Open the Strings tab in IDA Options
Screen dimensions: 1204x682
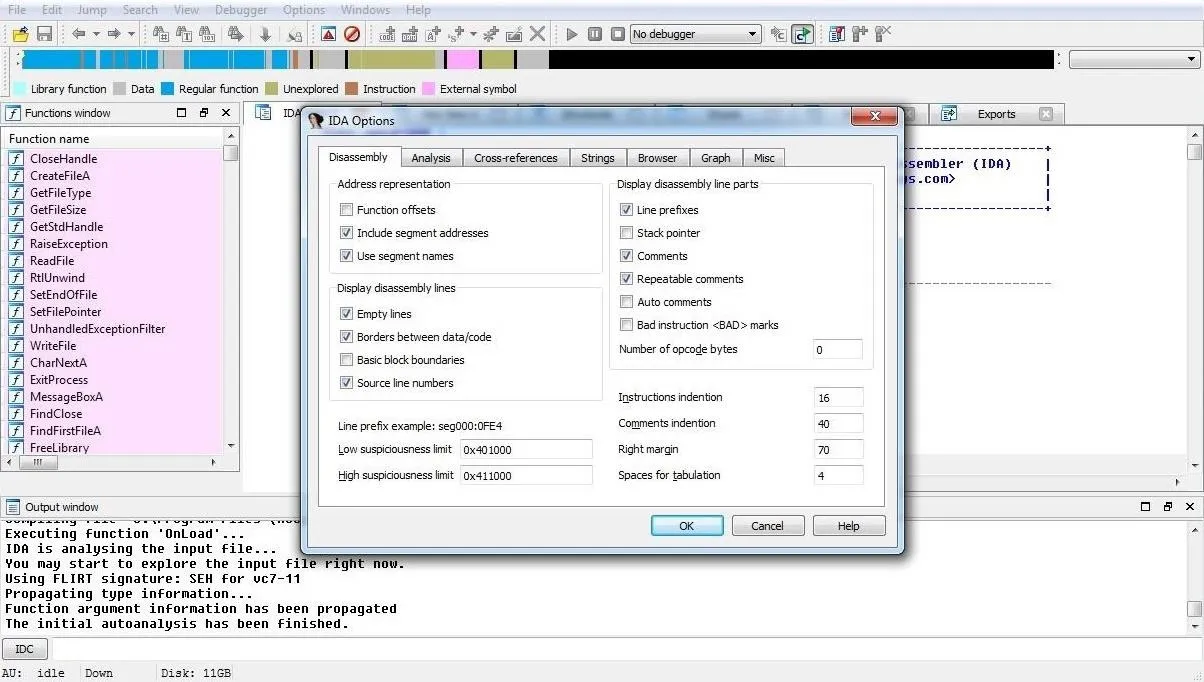tap(598, 158)
